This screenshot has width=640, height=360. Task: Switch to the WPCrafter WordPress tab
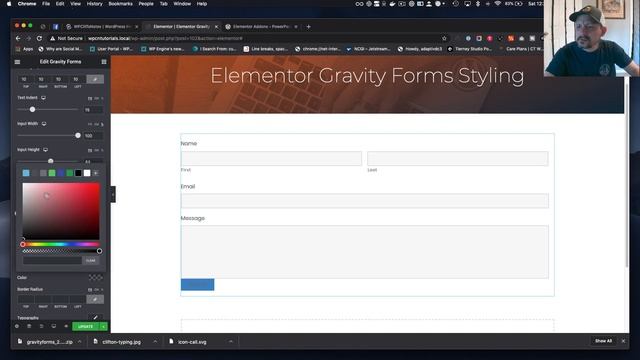tap(102, 27)
